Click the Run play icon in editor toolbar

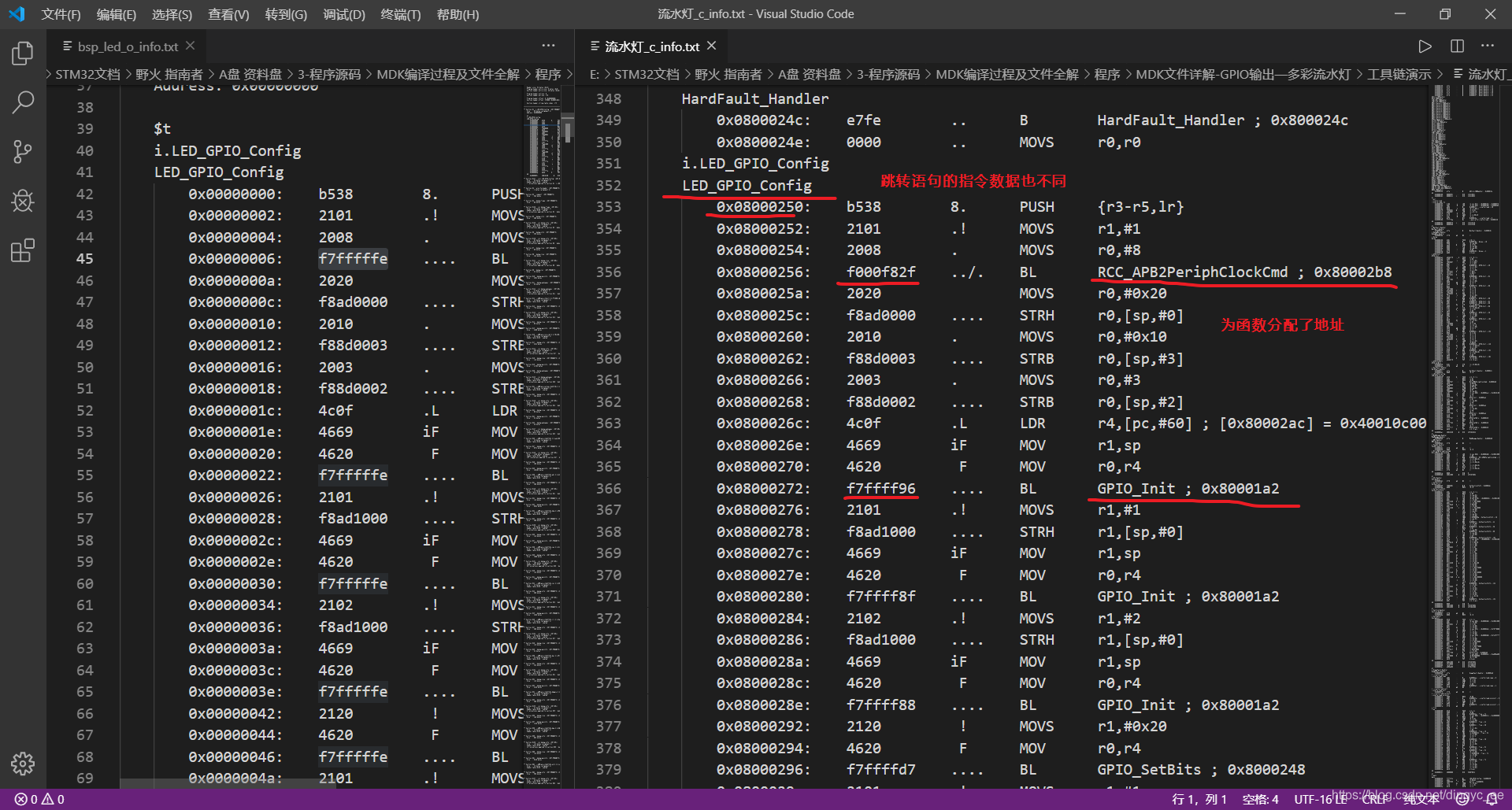[x=1425, y=46]
